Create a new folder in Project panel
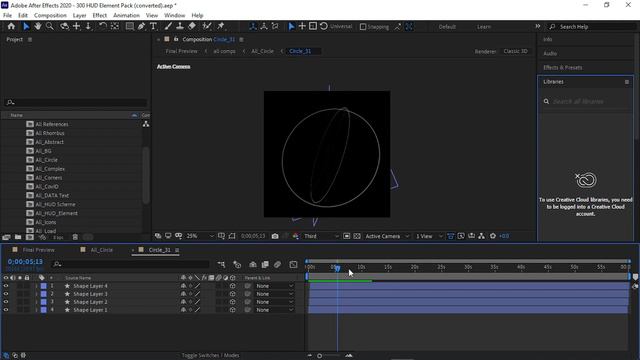Viewport: 640px width, 360px height. pyautogui.click(x=18, y=237)
